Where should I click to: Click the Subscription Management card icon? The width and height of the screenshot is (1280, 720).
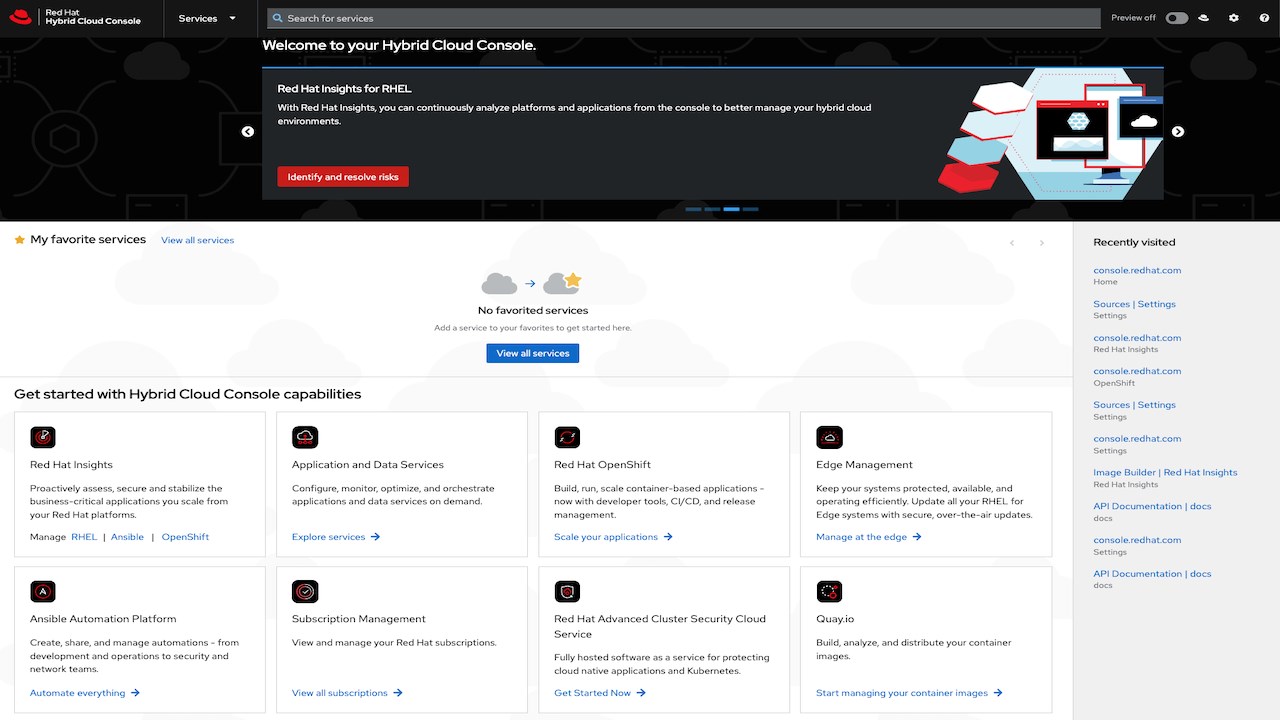coord(305,591)
